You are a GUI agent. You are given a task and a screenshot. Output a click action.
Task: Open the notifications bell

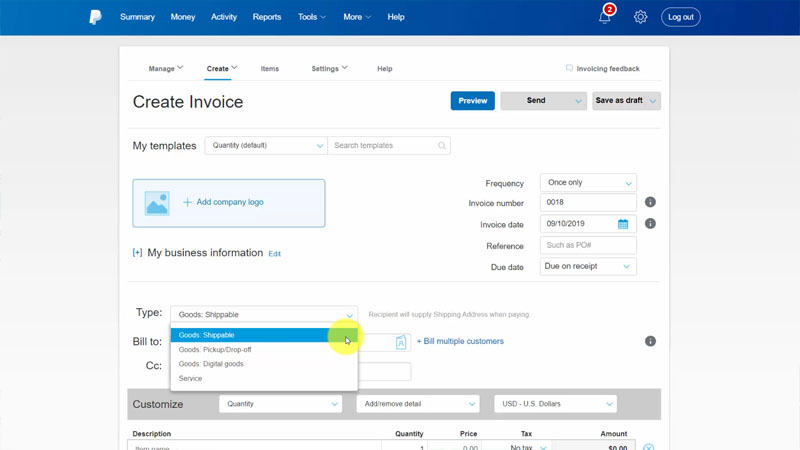[604, 17]
